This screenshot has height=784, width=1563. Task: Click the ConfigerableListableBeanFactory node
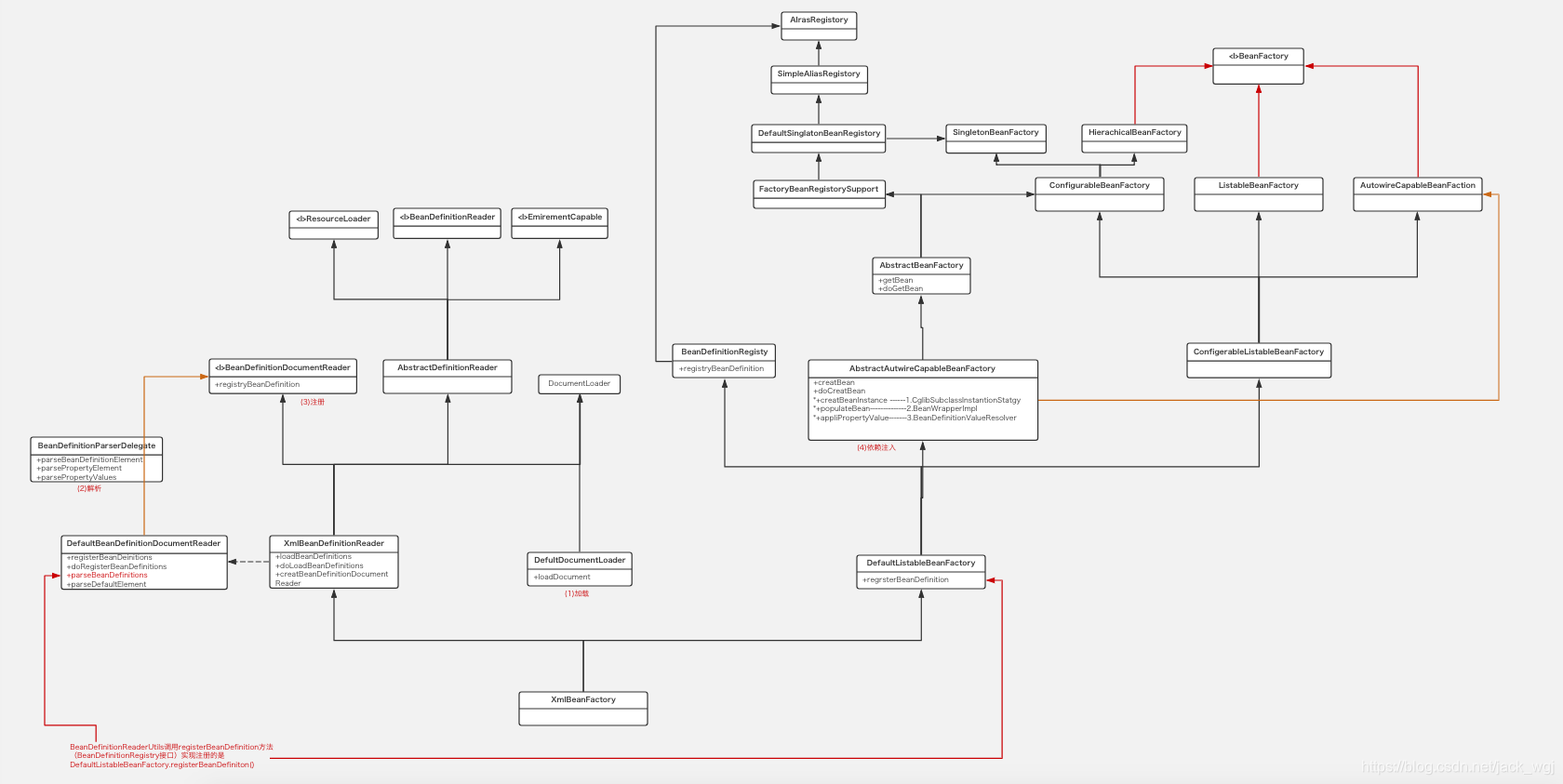tap(1259, 360)
